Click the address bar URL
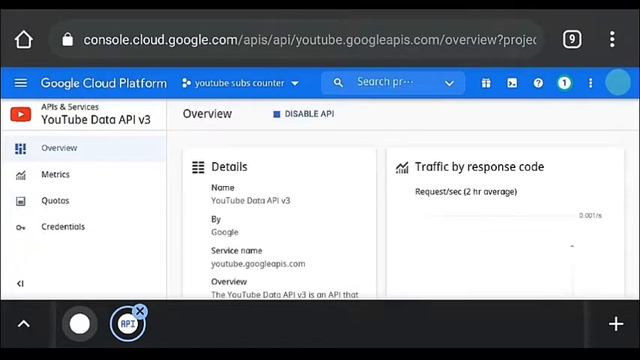 [310, 40]
